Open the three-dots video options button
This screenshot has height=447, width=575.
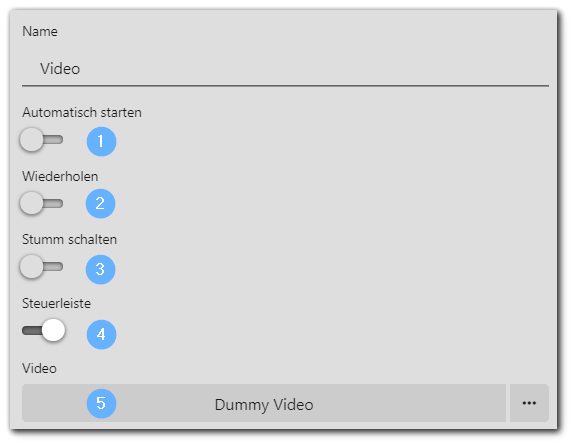click(x=529, y=403)
